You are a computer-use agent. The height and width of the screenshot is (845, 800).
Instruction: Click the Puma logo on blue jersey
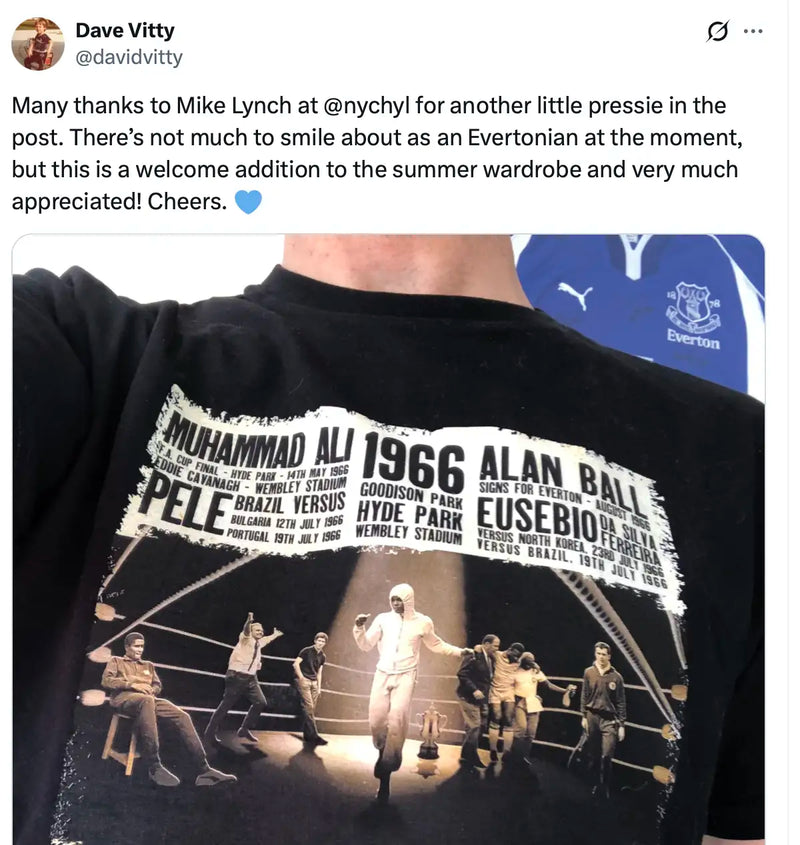tap(576, 295)
